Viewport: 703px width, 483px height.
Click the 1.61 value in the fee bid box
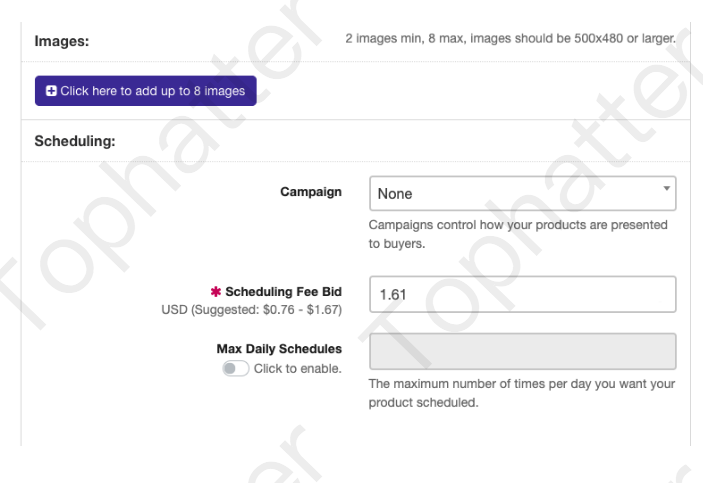[x=391, y=295]
